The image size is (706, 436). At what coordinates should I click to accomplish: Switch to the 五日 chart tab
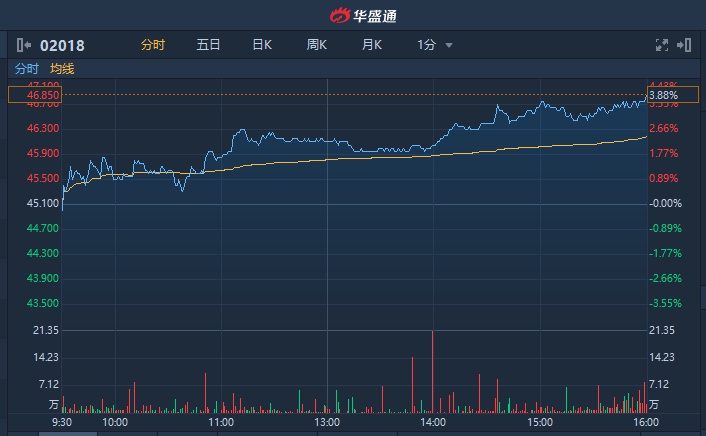(x=208, y=45)
